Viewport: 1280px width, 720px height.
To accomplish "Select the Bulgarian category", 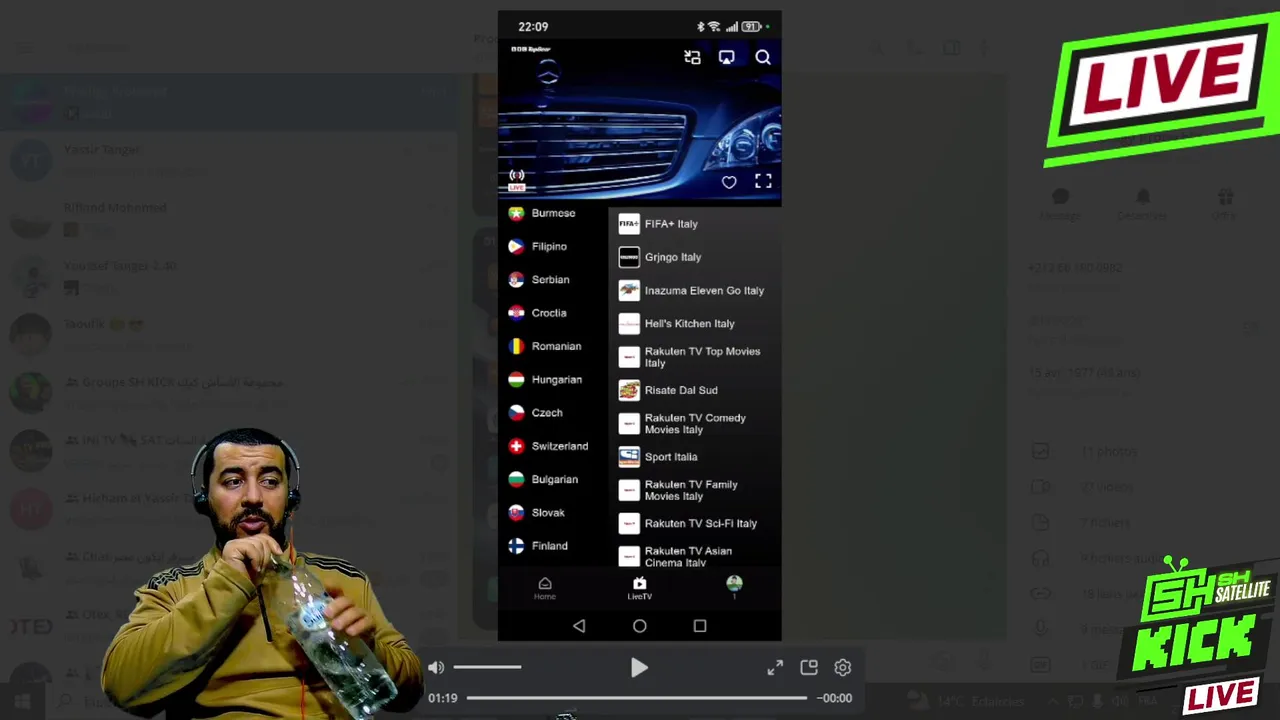I will 553,480.
